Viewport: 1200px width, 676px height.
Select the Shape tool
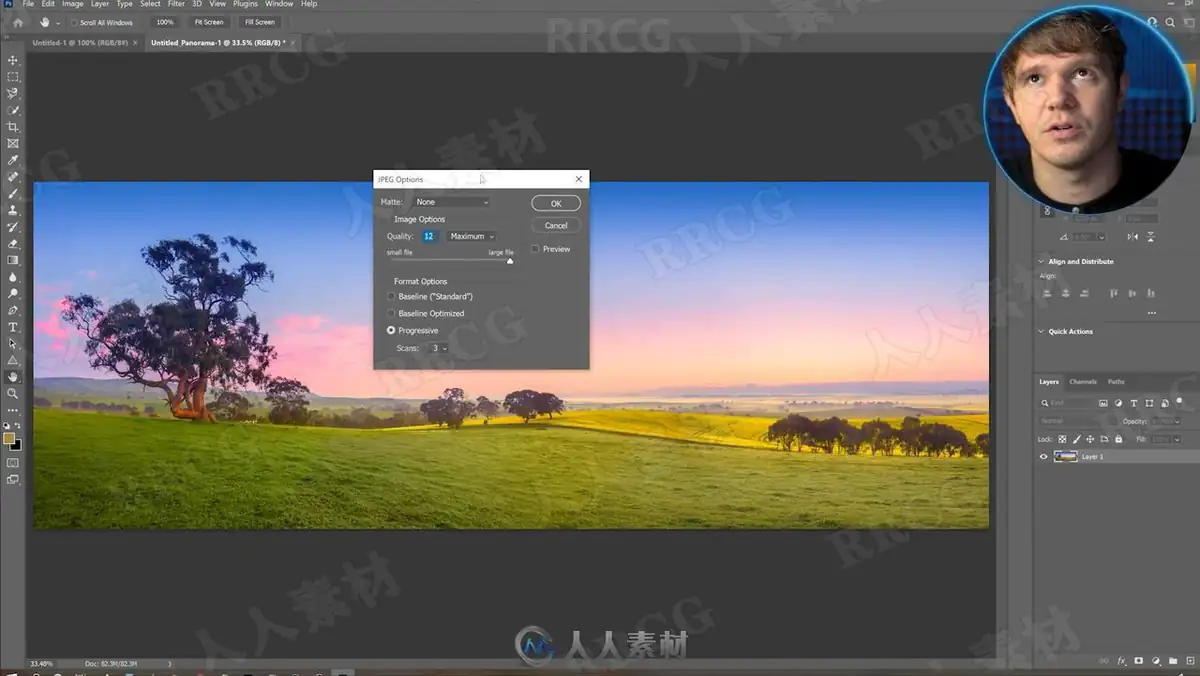[13, 360]
